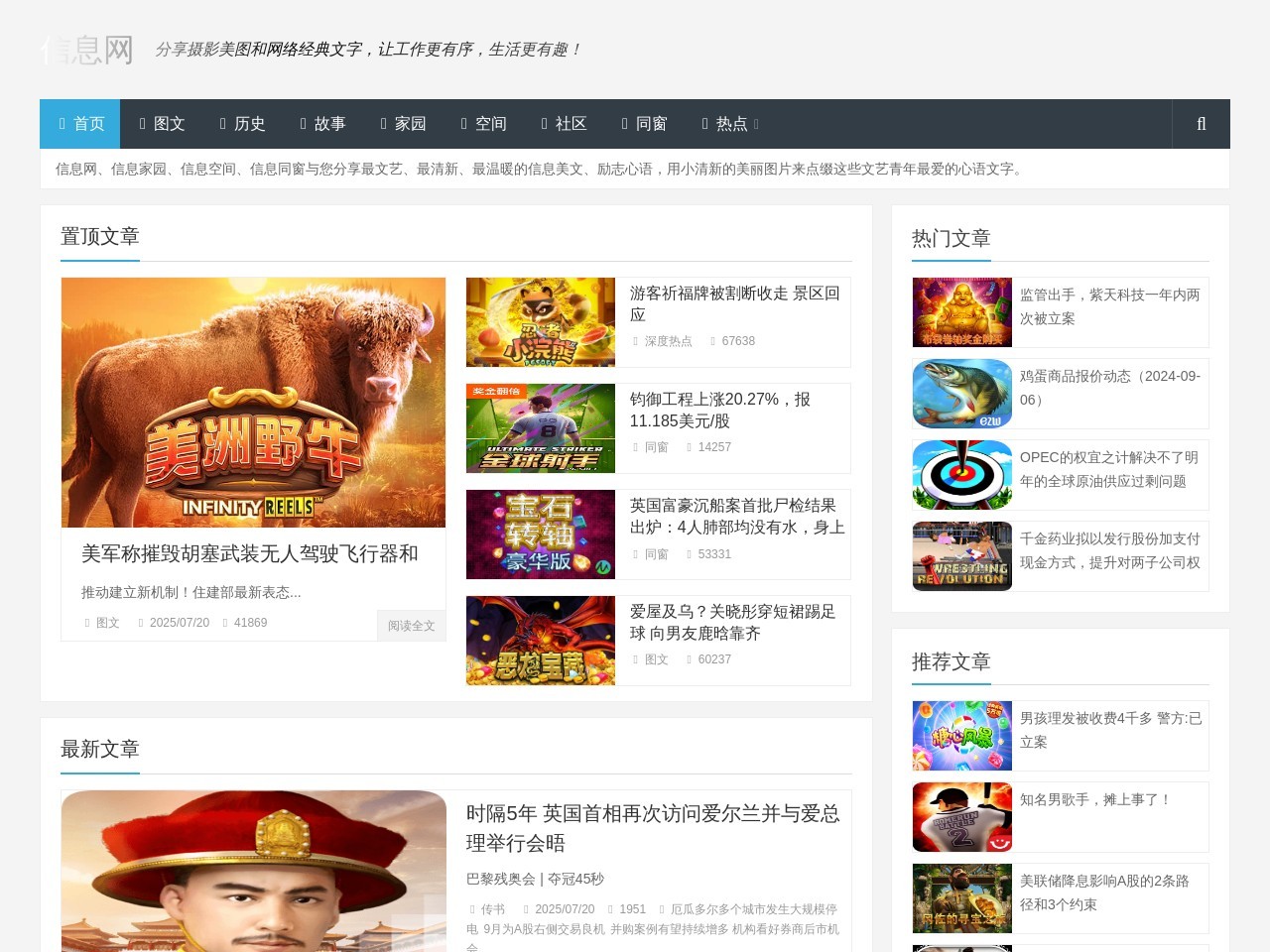The height and width of the screenshot is (952, 1270).
Task: Open the 恶龙宝藏 thumbnail
Action: coord(541,641)
